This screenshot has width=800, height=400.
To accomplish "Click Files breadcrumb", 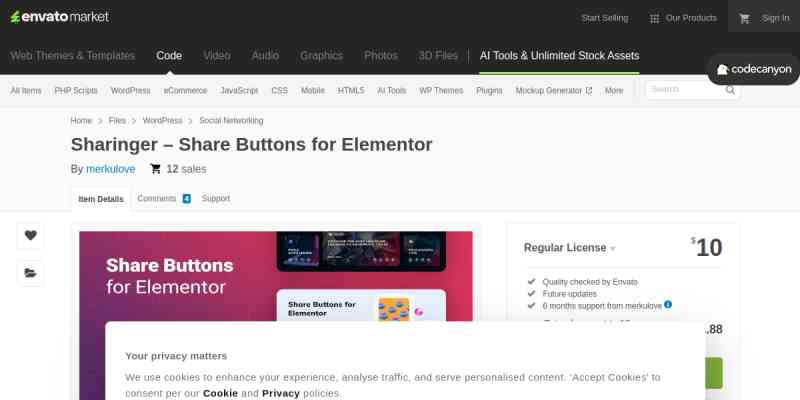I will (x=117, y=120).
